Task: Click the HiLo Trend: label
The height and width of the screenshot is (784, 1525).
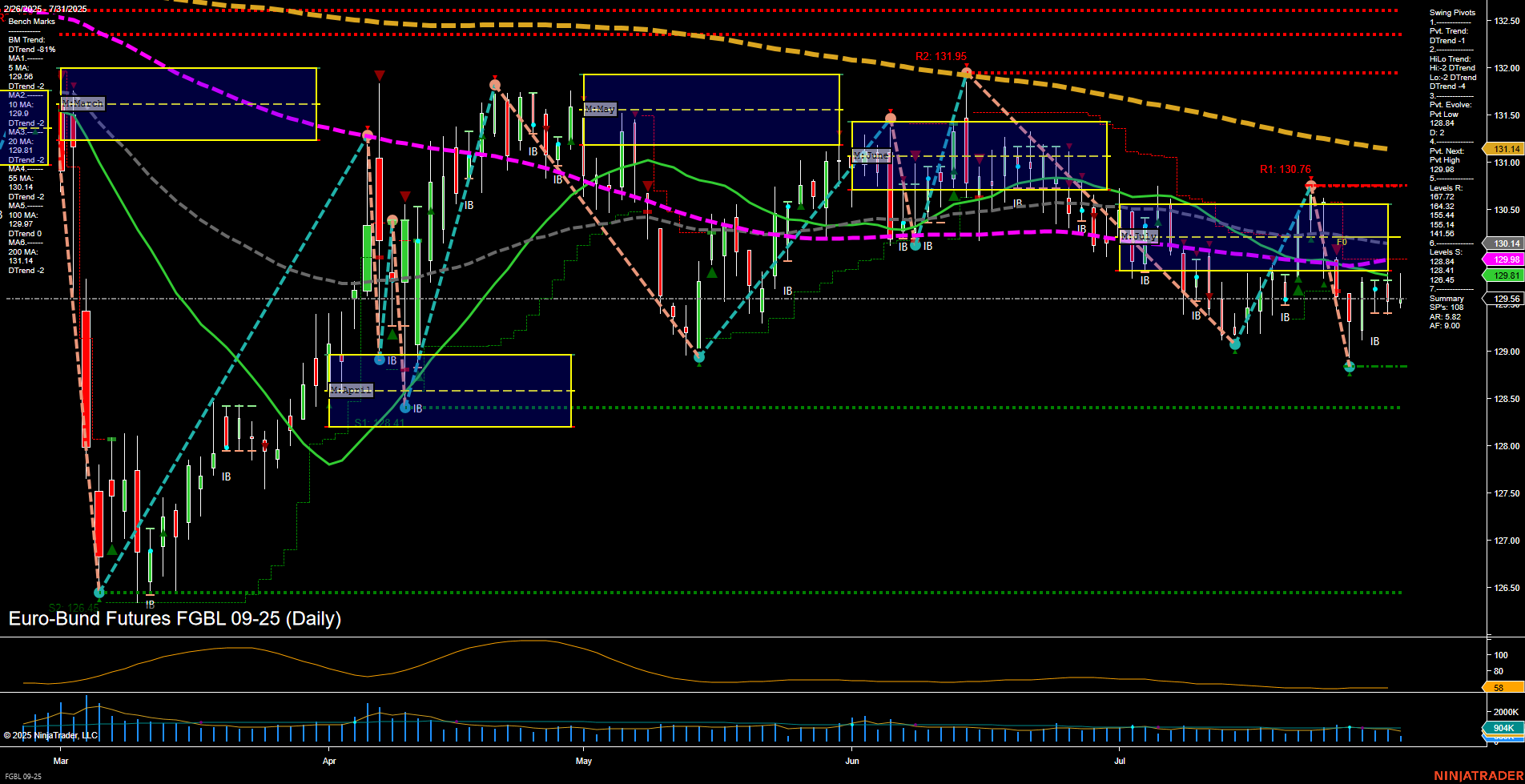Action: pos(1451,59)
